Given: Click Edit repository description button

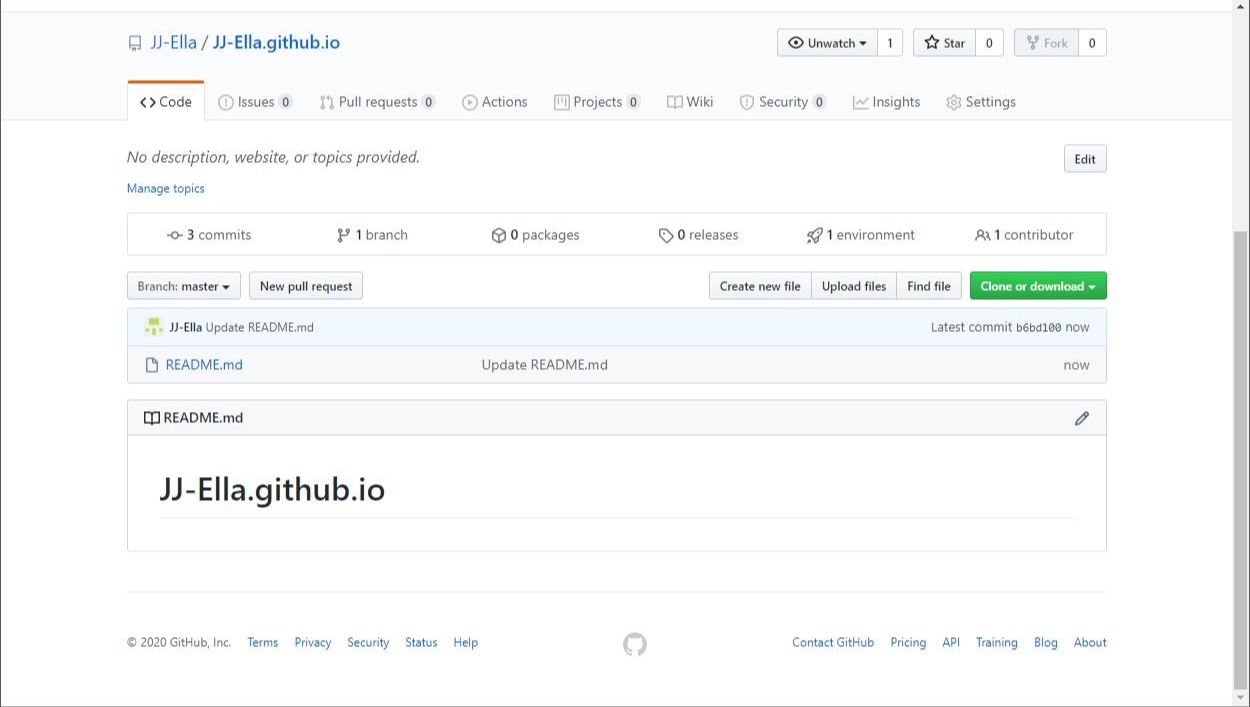Looking at the screenshot, I should 1085,159.
